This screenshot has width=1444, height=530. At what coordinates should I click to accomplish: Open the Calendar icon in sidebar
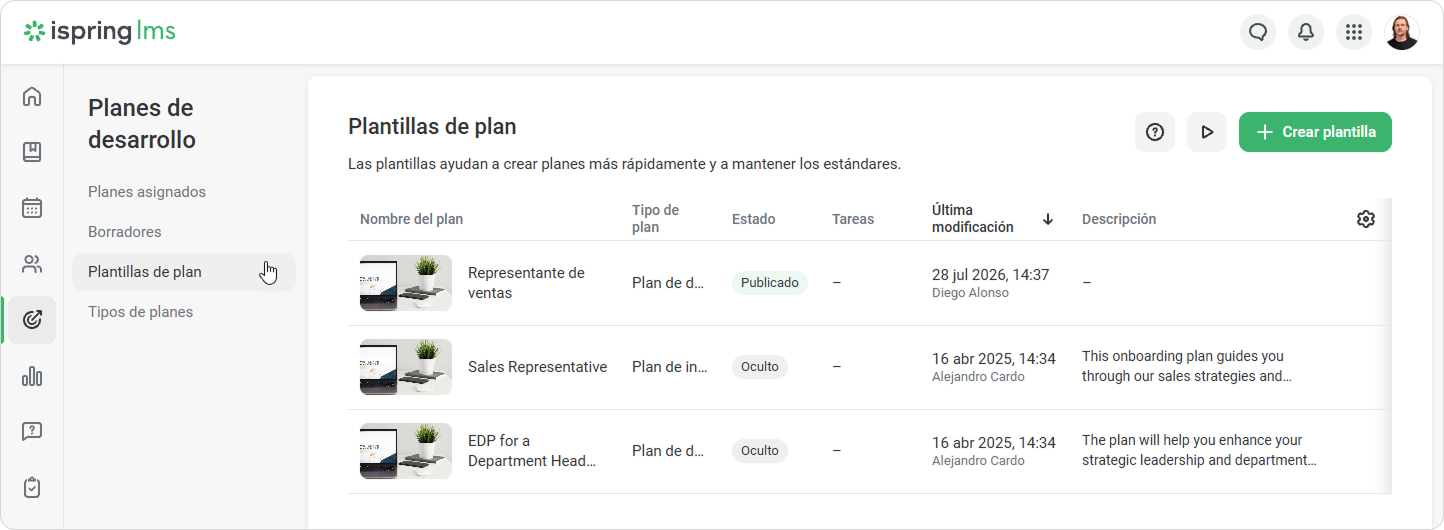[32, 208]
